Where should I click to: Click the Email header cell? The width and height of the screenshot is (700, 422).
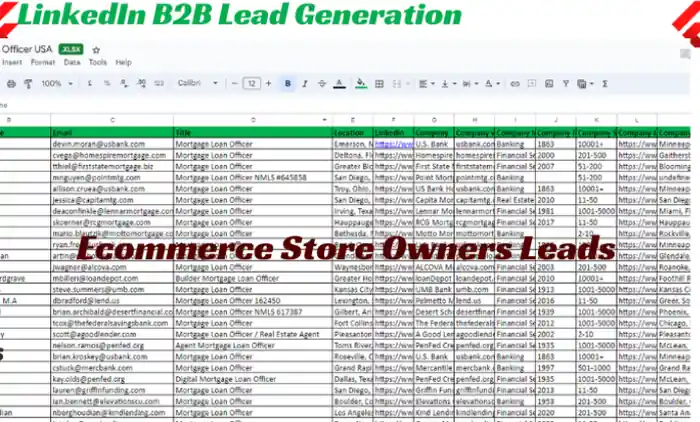click(112, 133)
